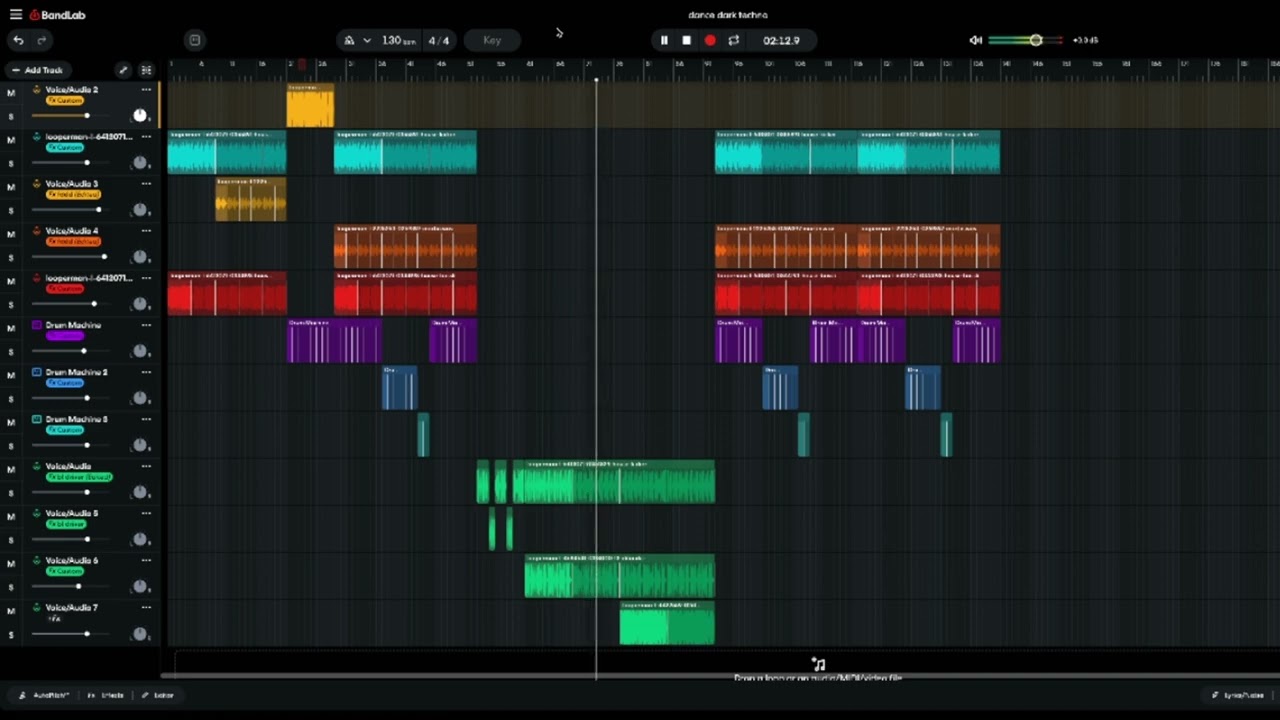
Task: Pause playback
Action: click(x=664, y=40)
